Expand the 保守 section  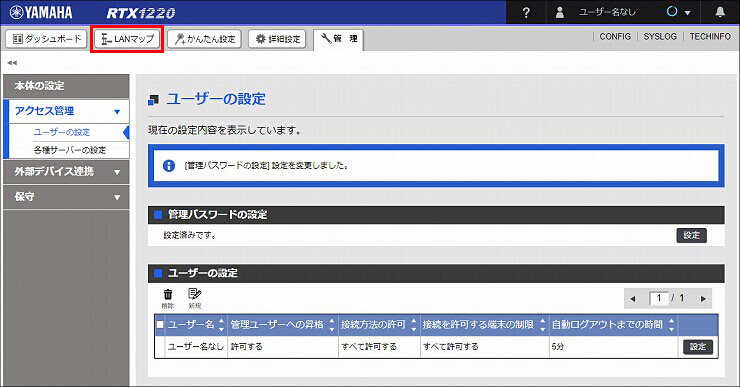tap(66, 197)
